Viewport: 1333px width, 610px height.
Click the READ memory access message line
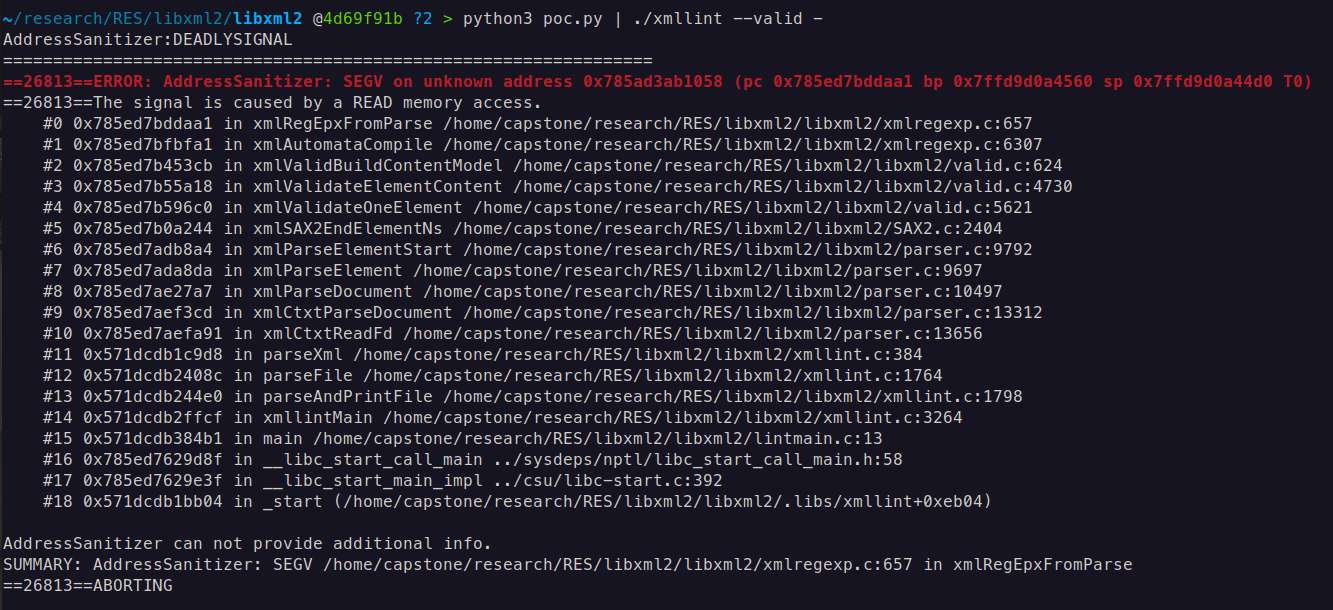(272, 103)
